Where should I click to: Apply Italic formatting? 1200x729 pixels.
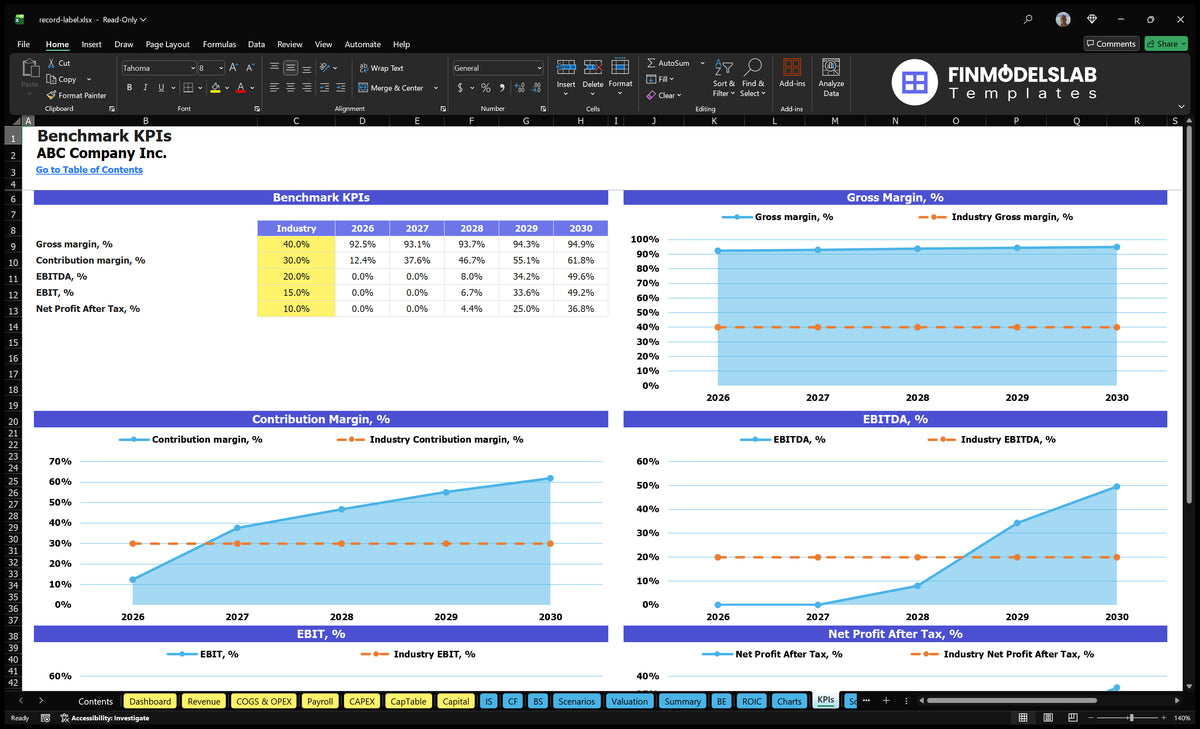[x=145, y=88]
